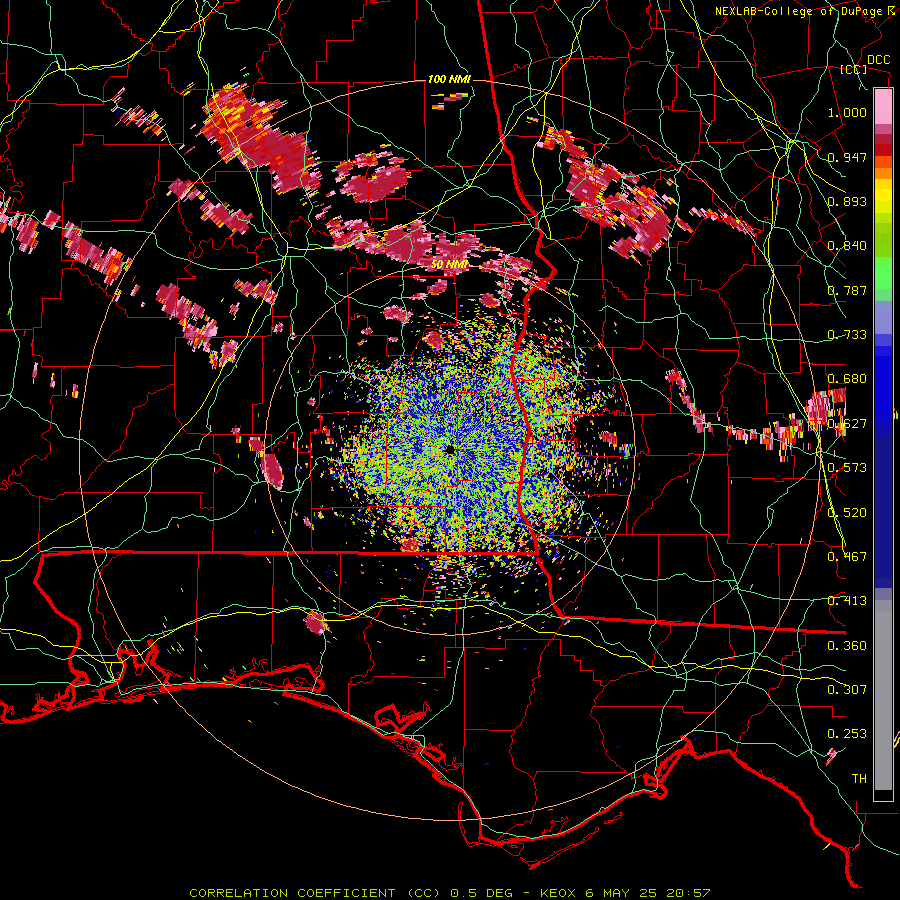900x900 pixels.
Task: Click the black radar site marker at center
Action: (x=449, y=449)
